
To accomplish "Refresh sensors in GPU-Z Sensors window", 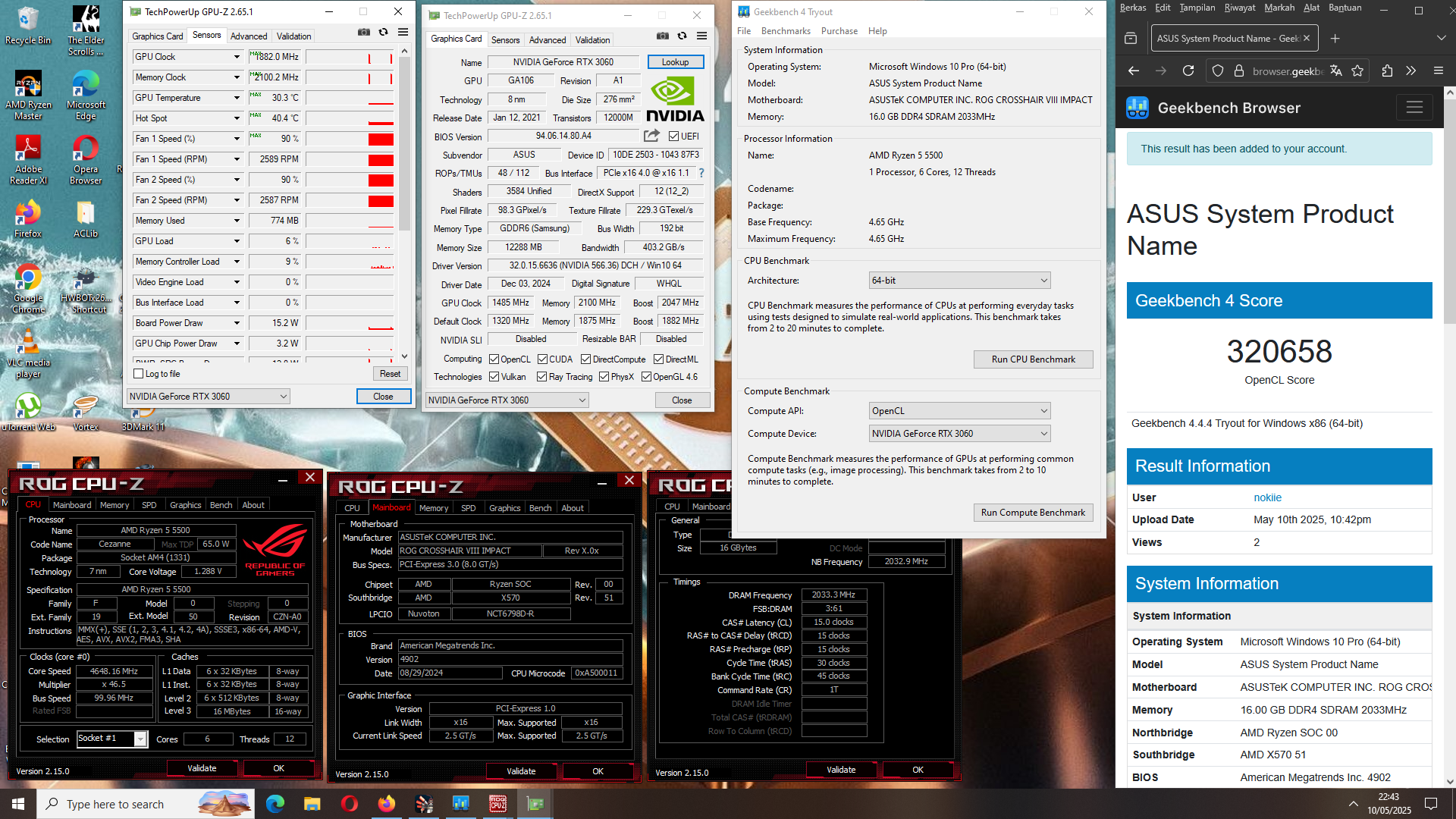I will 384,33.
